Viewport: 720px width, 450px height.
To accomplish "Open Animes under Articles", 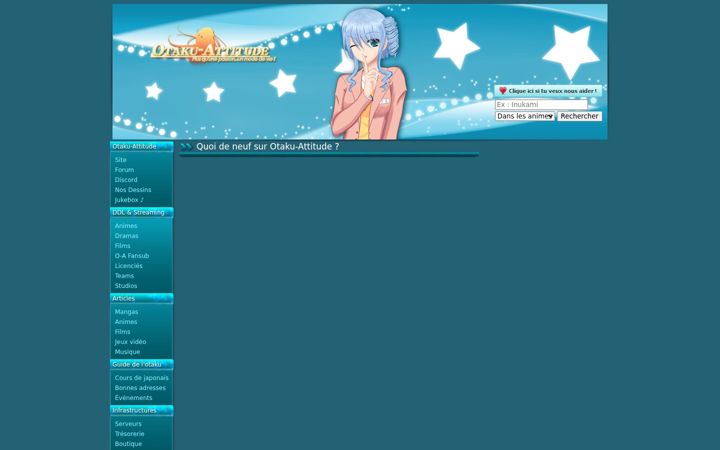I will pyautogui.click(x=126, y=322).
